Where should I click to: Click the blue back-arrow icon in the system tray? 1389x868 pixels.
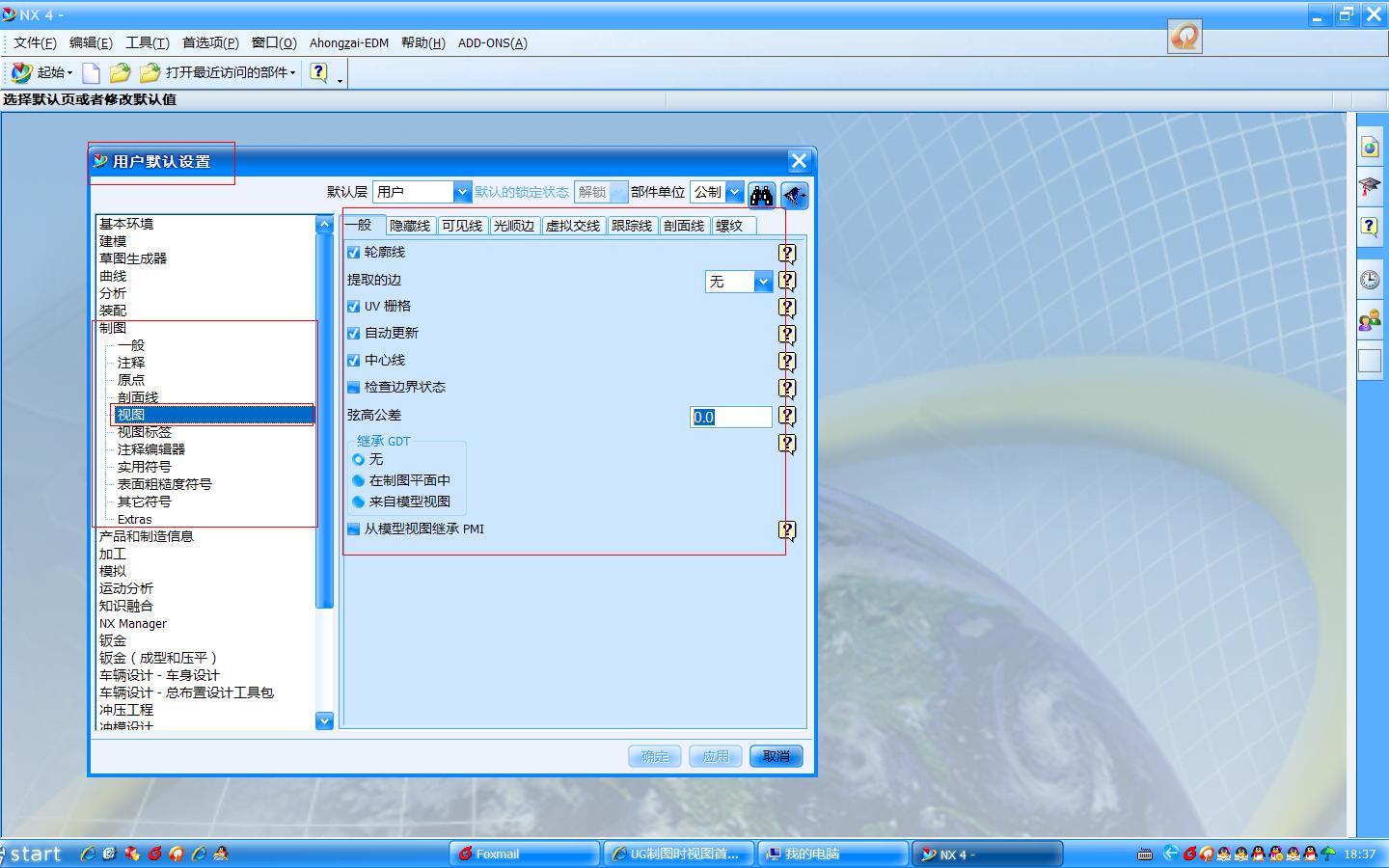click(1170, 854)
